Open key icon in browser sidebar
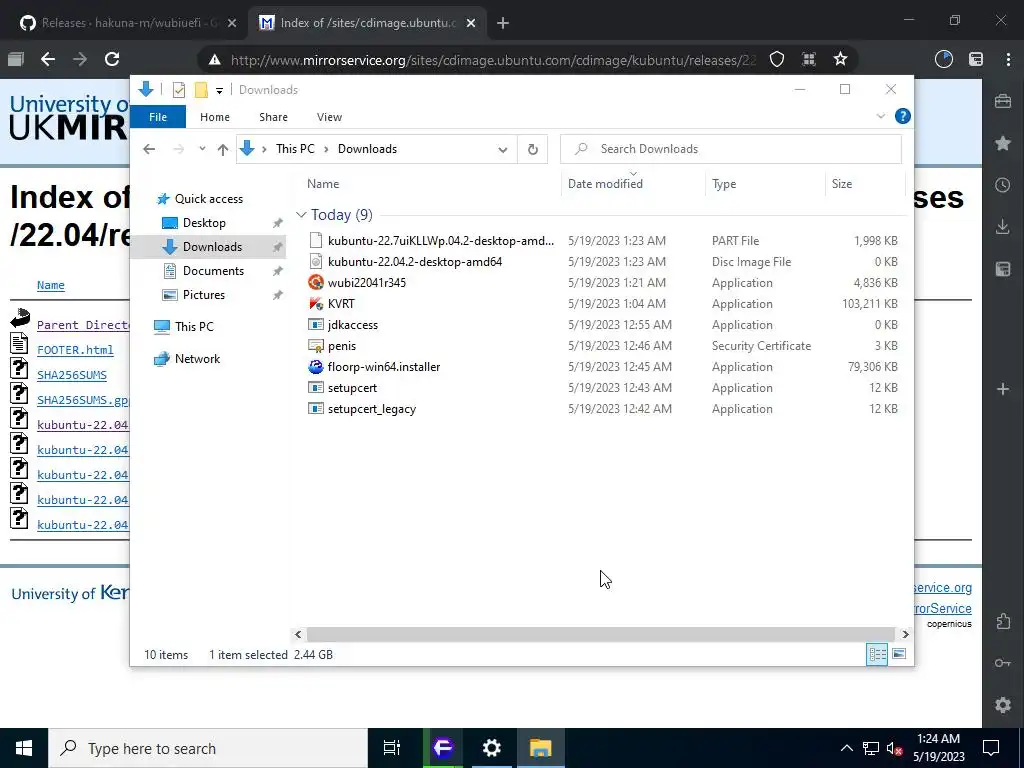 pos(1003,663)
